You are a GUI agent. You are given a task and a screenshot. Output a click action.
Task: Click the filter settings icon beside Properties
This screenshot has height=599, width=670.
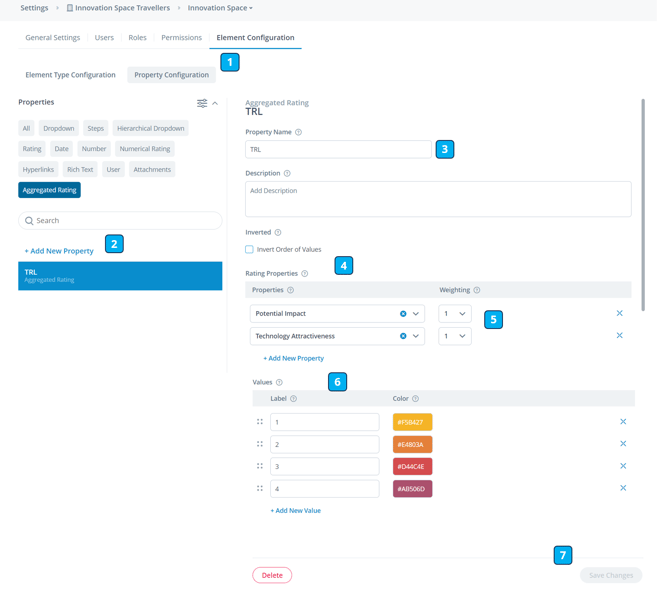[x=202, y=103]
